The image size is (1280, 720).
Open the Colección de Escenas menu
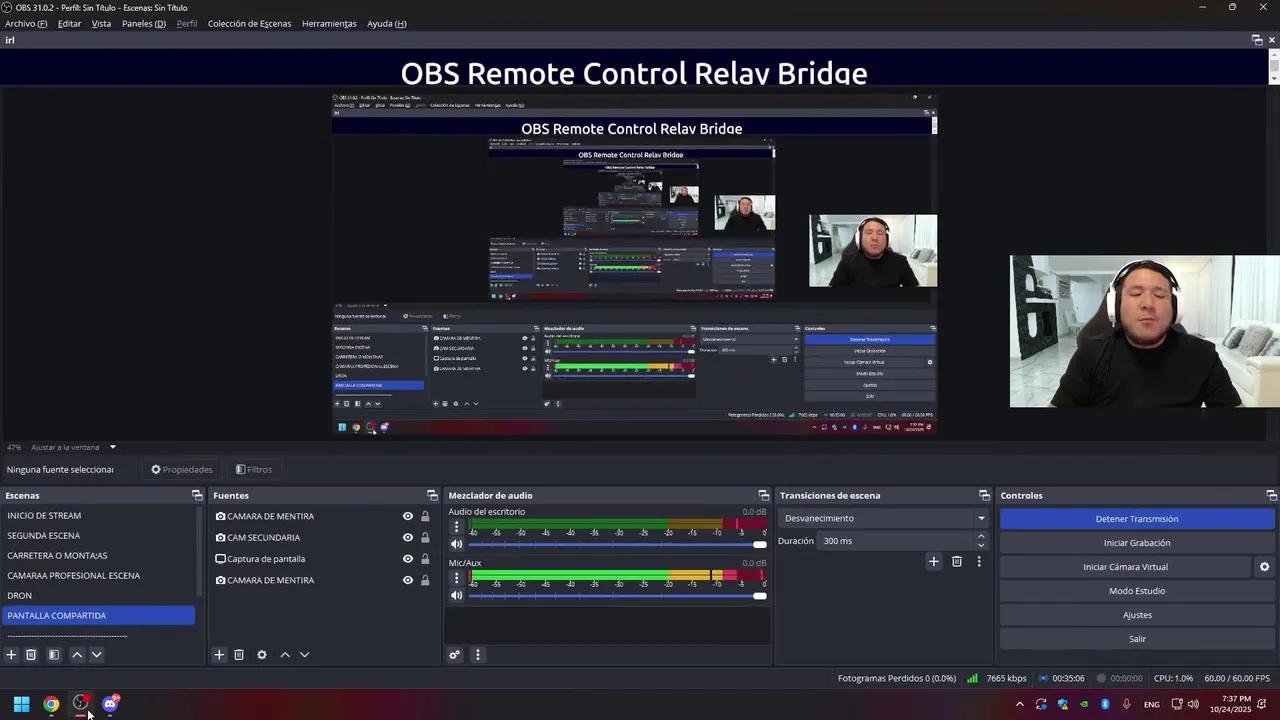point(249,23)
